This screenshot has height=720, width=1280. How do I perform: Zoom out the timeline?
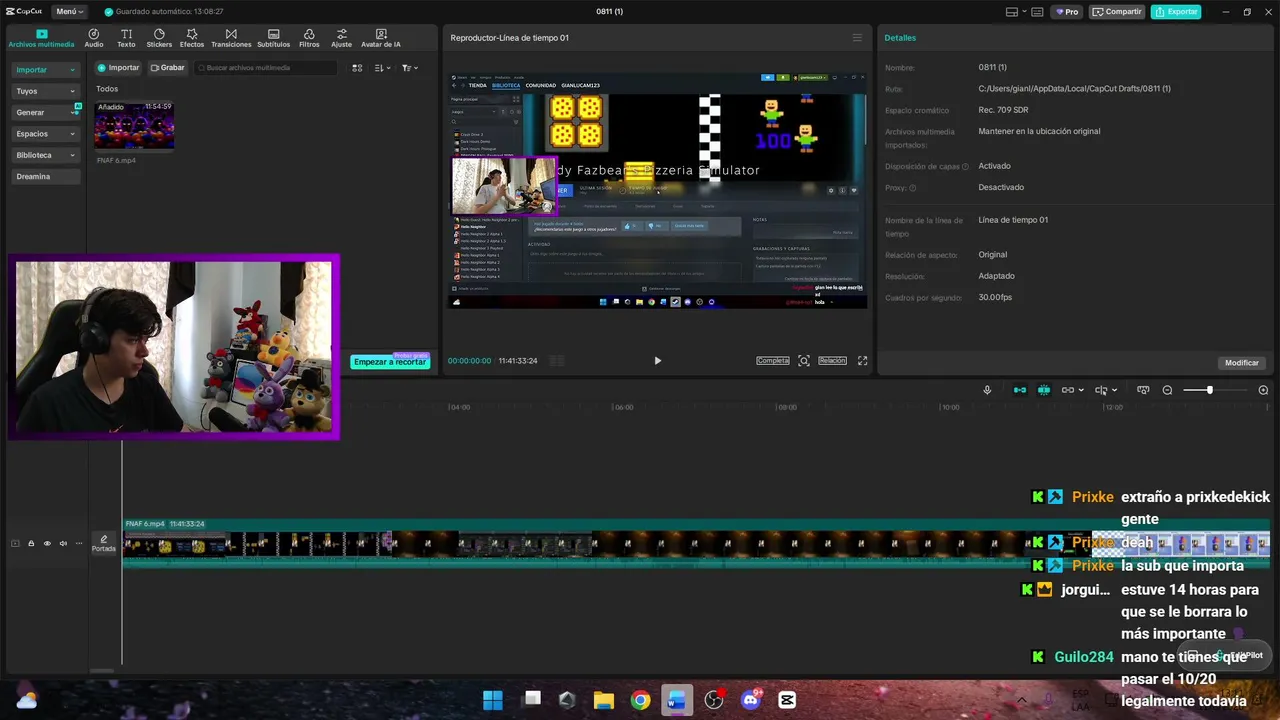1167,390
